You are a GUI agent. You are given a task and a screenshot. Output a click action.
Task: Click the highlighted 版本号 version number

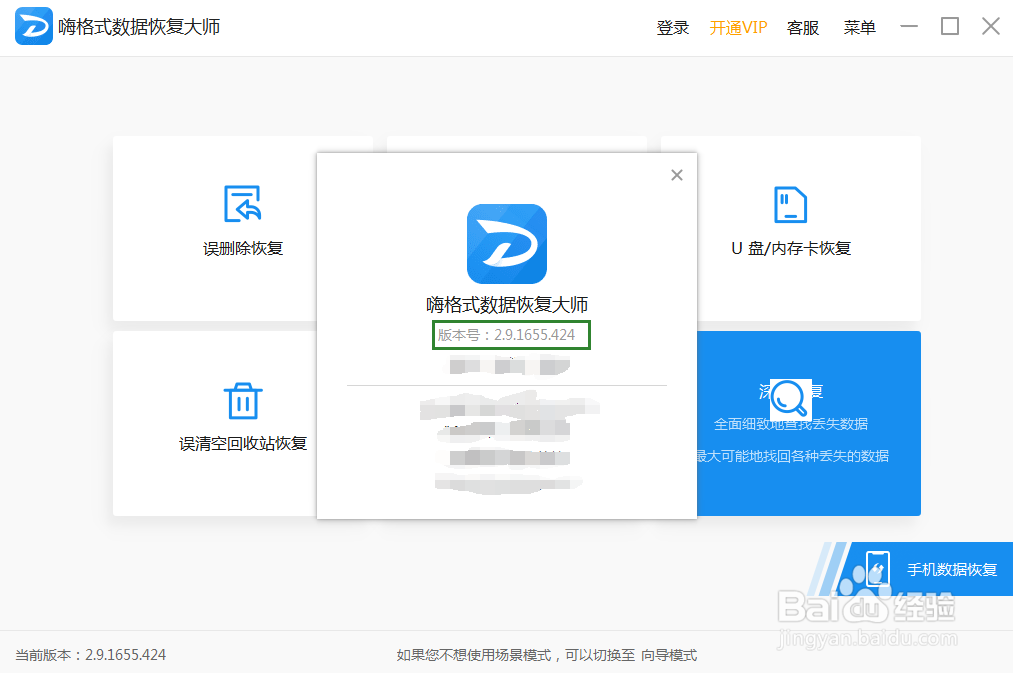(509, 335)
